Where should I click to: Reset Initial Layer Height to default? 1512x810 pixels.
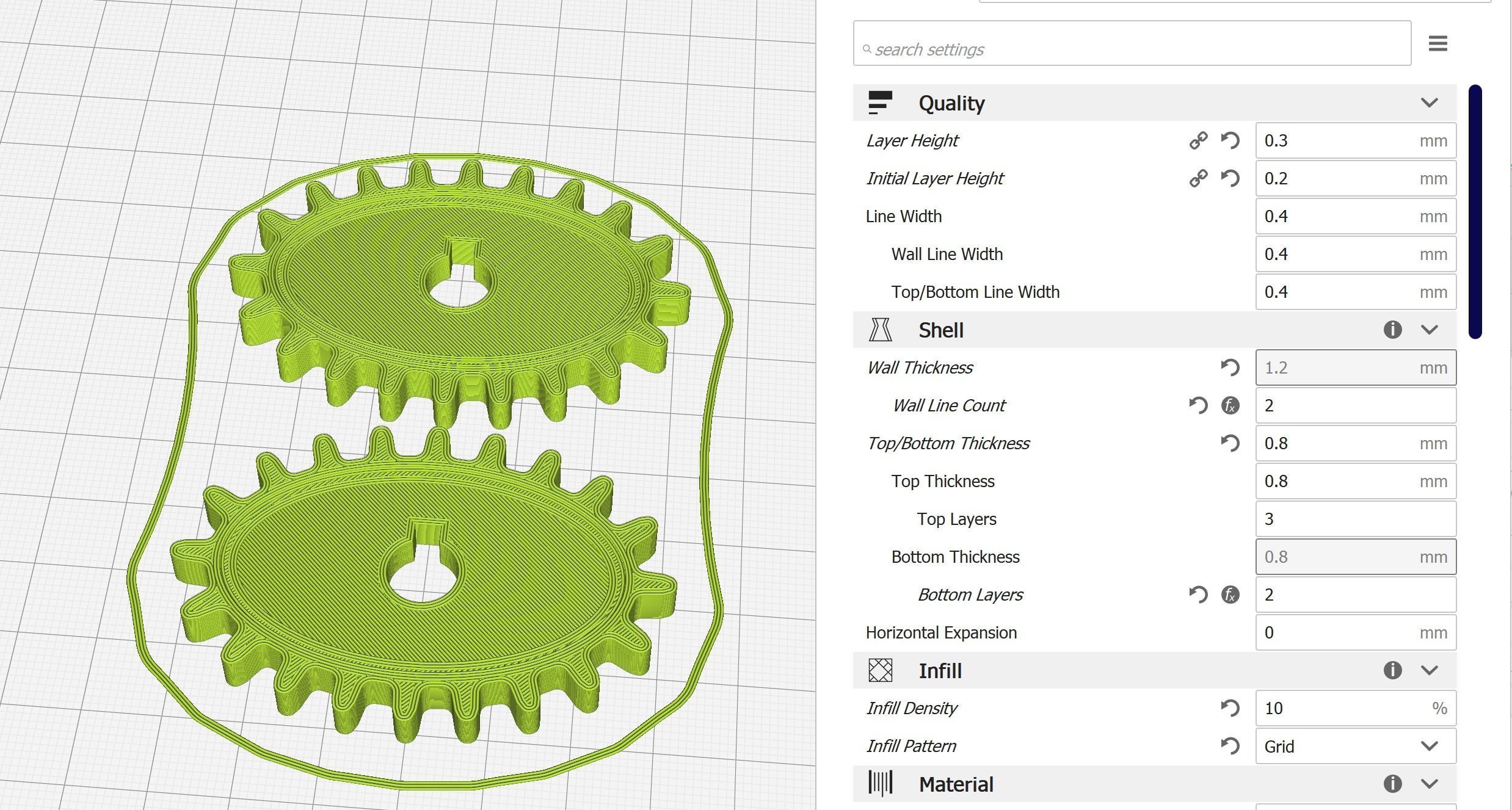tap(1230, 178)
